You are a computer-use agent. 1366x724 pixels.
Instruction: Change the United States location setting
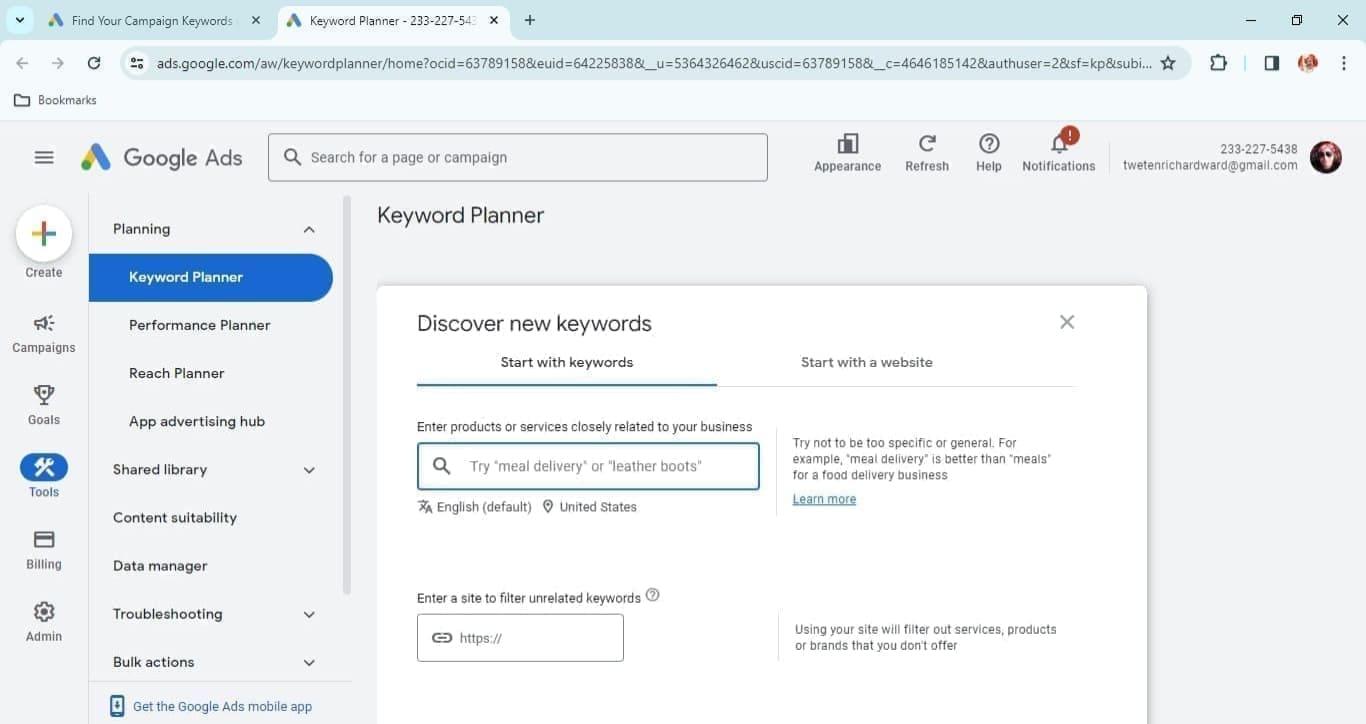pos(589,507)
